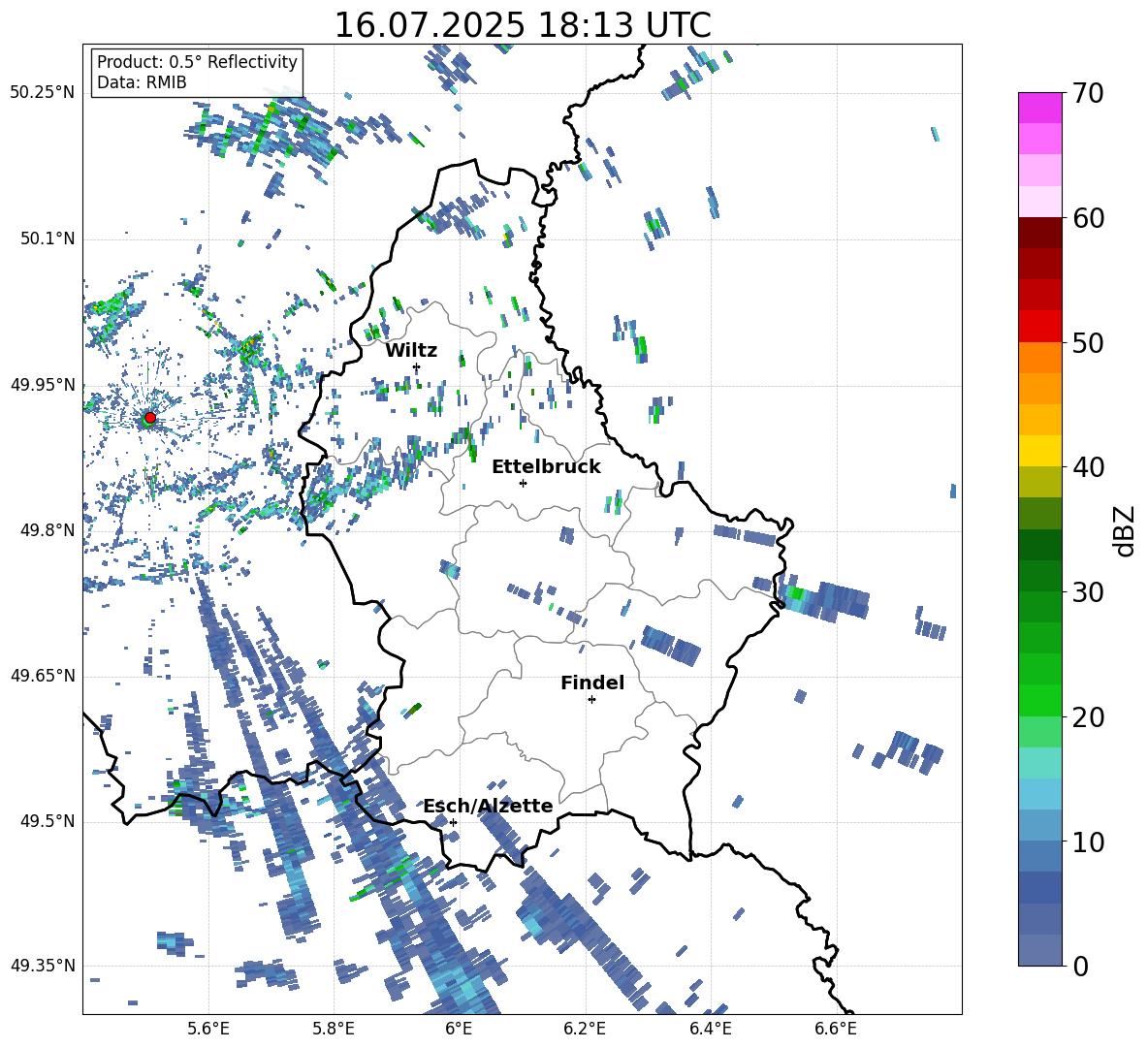Click the 16.07.2025 18:13 UTC title

click(x=523, y=25)
